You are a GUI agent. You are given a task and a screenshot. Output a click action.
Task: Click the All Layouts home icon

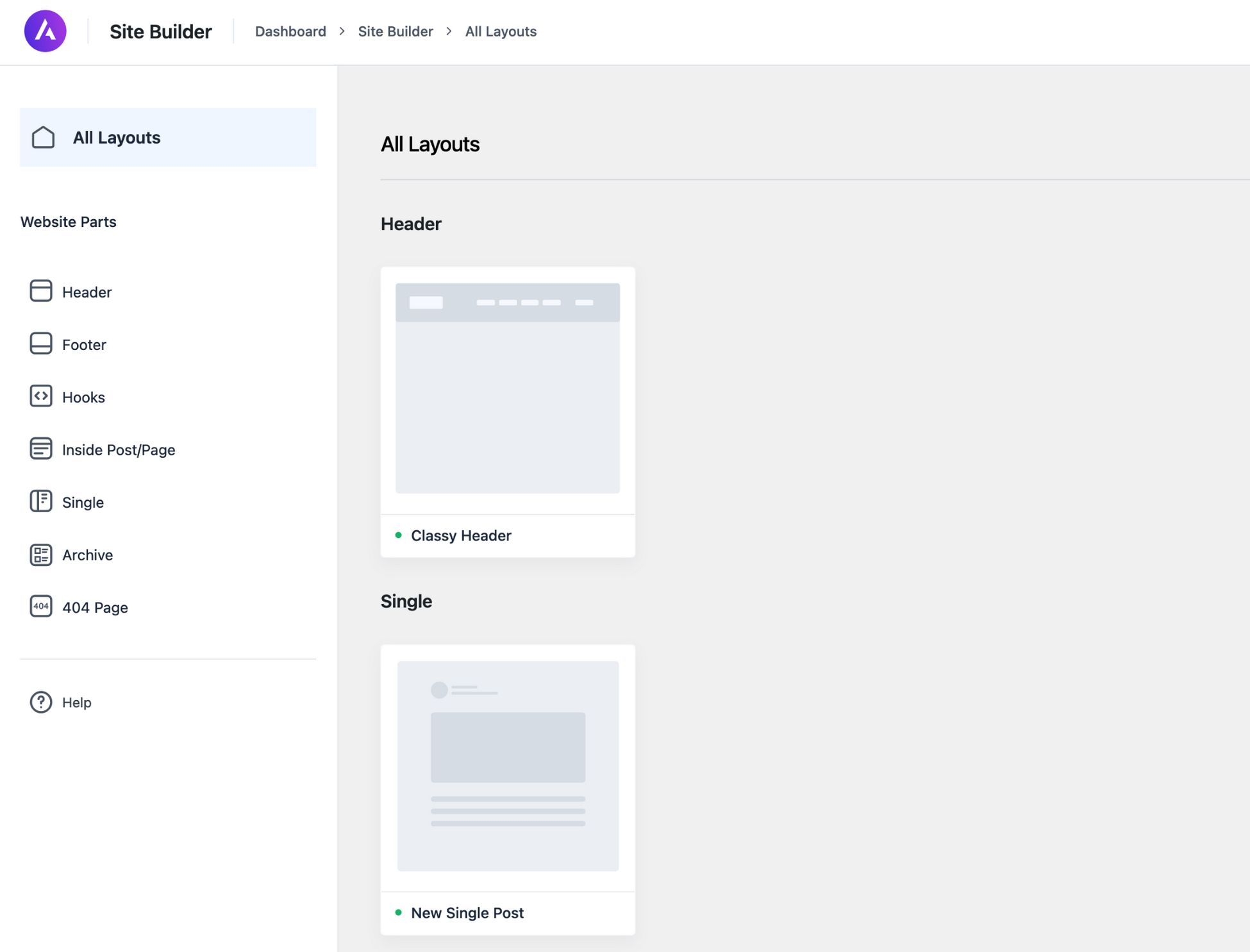click(x=43, y=137)
